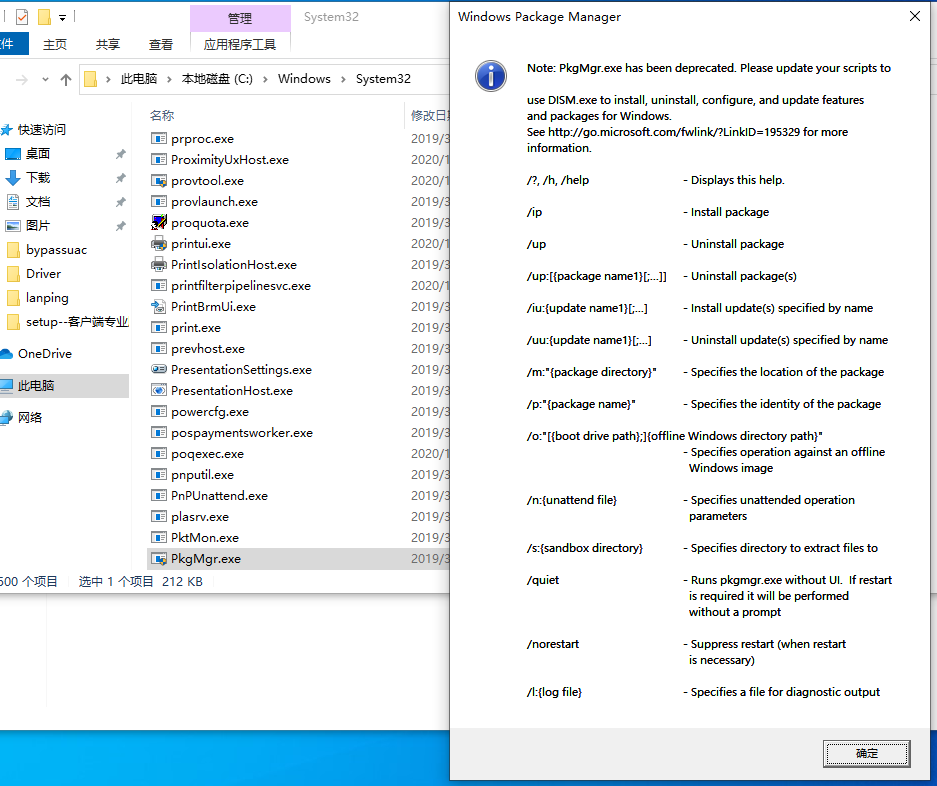Click the 确定 button in dialog
937x786 pixels.
click(866, 753)
